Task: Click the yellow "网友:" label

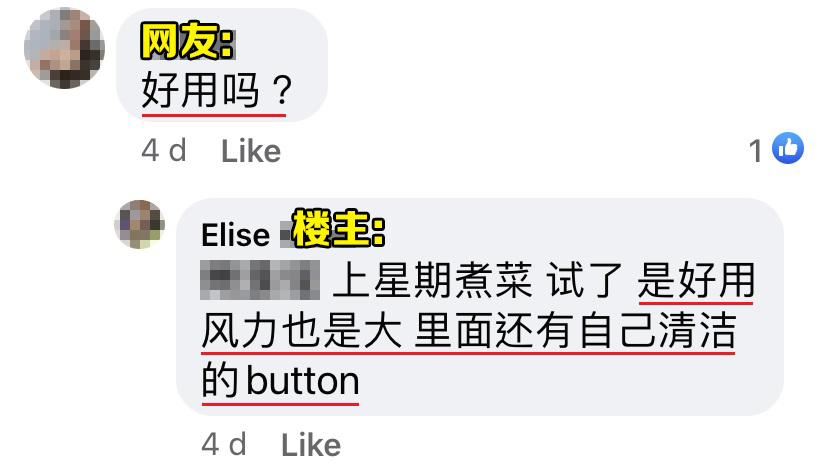Action: tap(187, 41)
